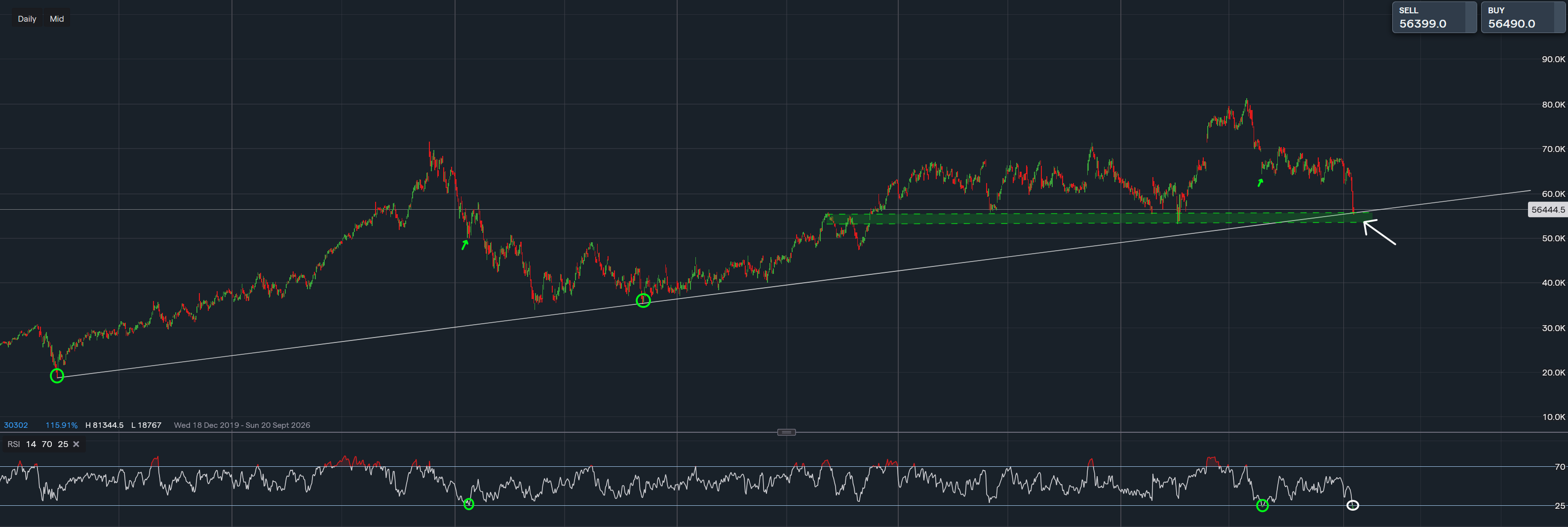Viewport: 1568px width, 527px height.
Task: Click the current price tag 56444.5
Action: pyautogui.click(x=1547, y=210)
